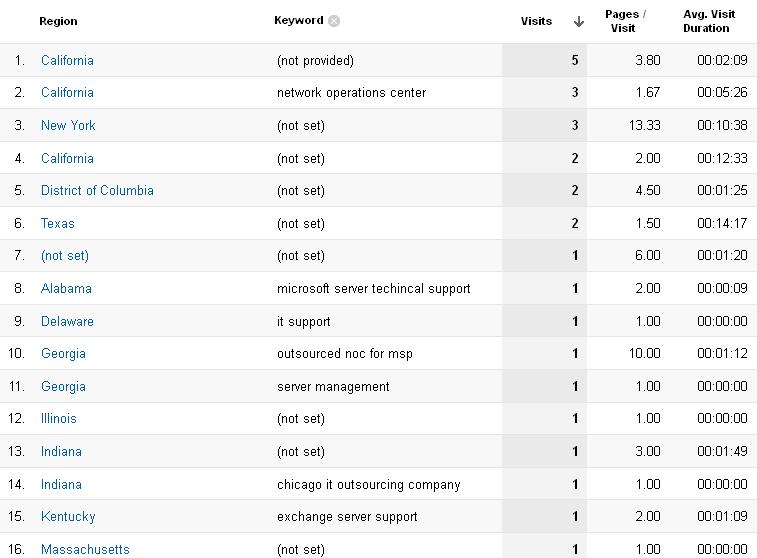The height and width of the screenshot is (558, 757).
Task: Sort table by Keyword column header
Action: tap(298, 20)
